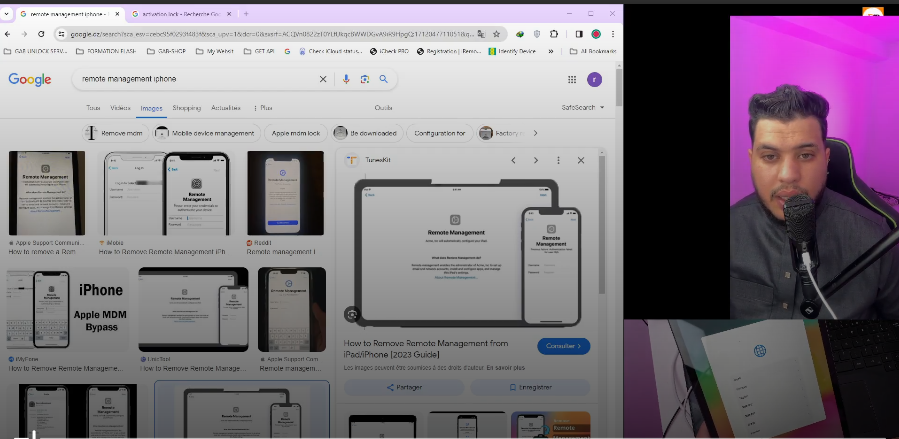
Task: Filter by Configuration for chip
Action: pos(440,133)
